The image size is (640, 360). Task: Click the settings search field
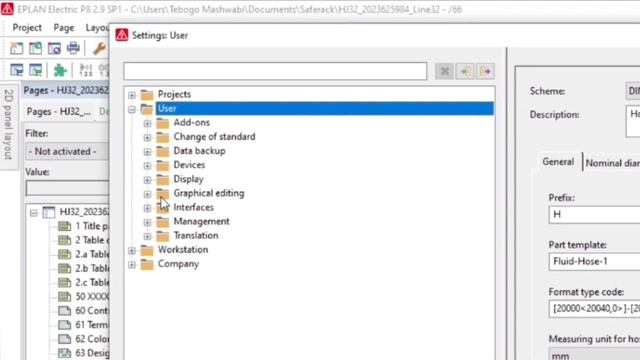275,71
